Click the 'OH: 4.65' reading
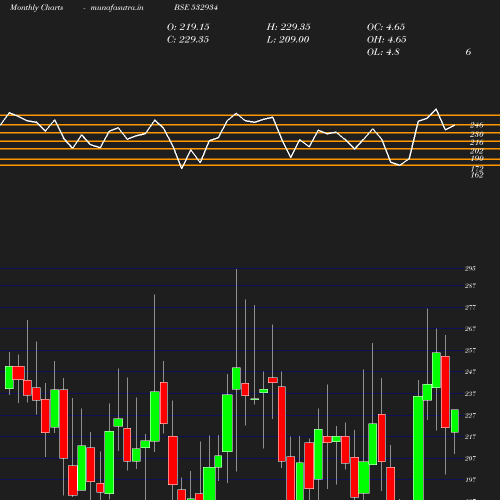The image size is (500, 500). (x=387, y=40)
